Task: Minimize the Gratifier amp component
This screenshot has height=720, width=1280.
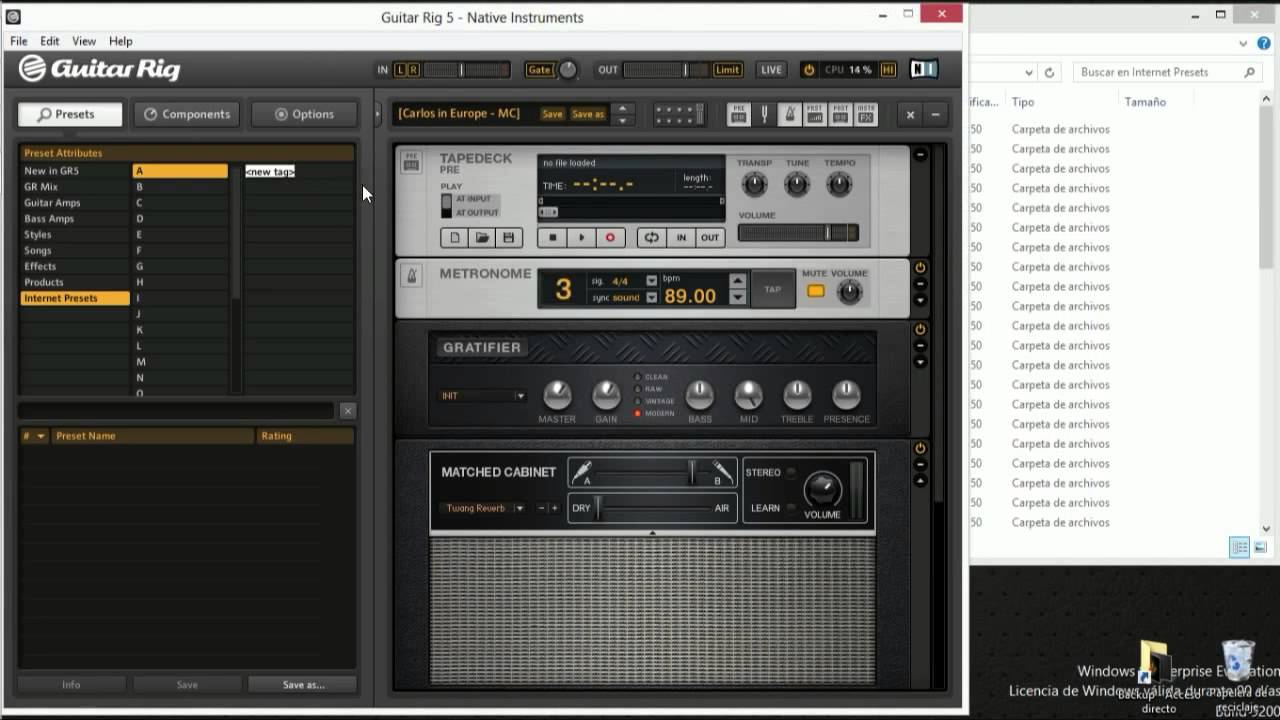Action: [x=920, y=346]
